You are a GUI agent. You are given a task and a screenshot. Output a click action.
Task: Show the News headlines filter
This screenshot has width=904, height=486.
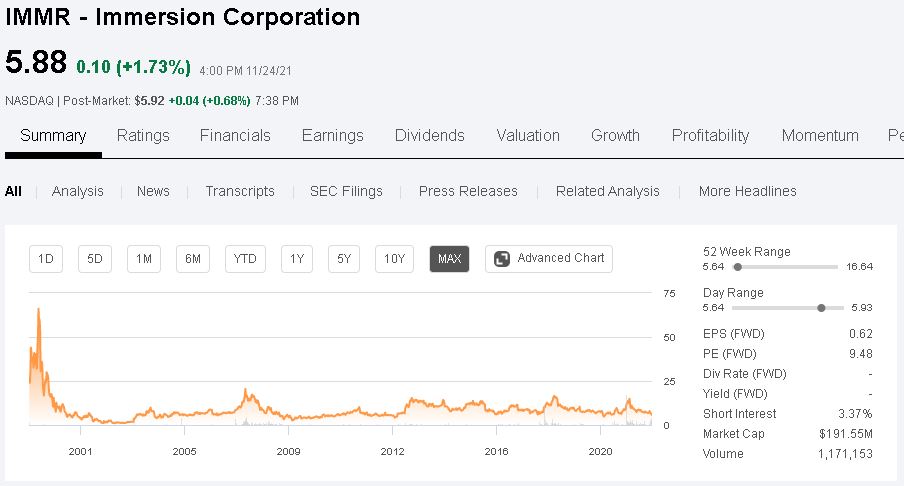pos(153,191)
